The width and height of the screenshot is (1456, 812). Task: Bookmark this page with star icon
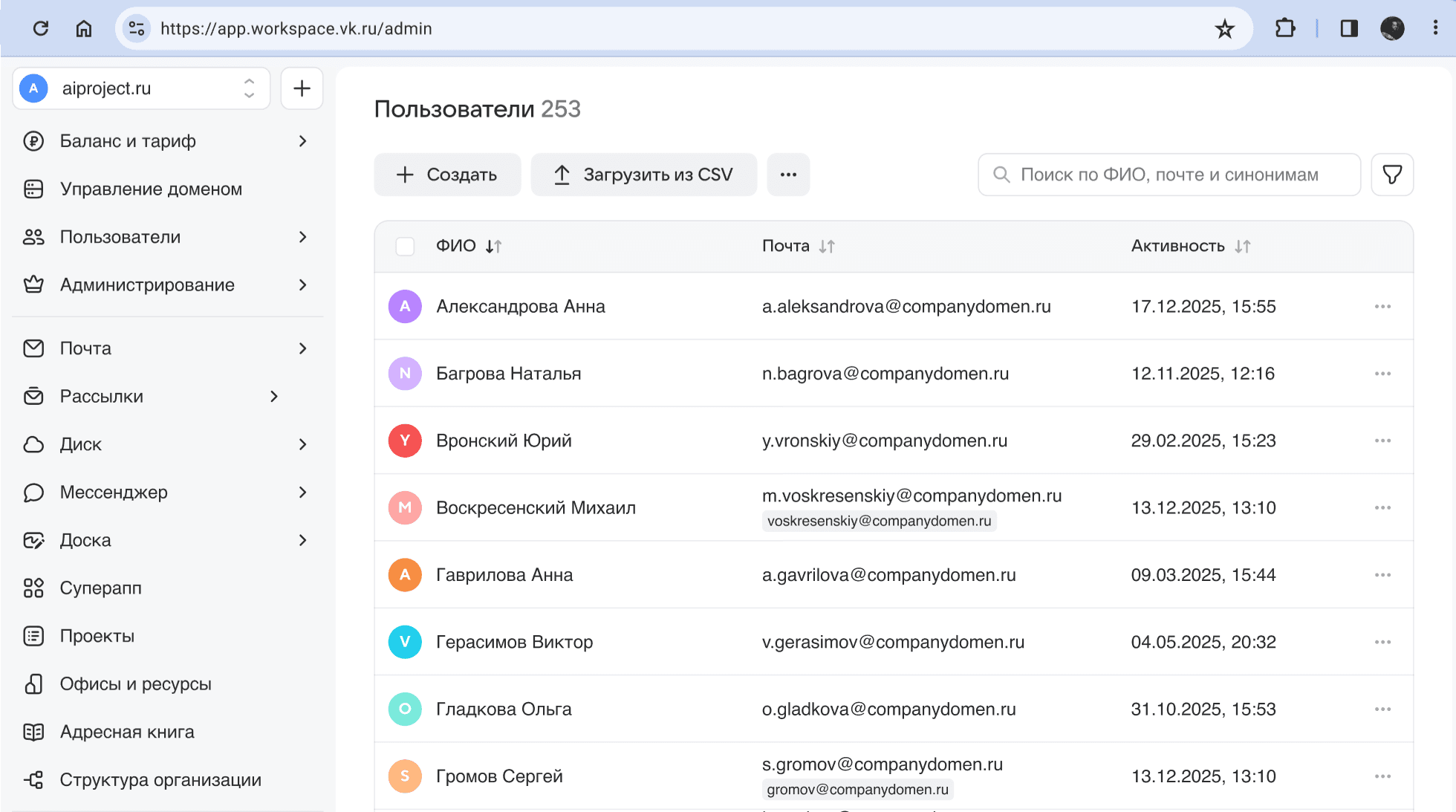pos(1224,29)
